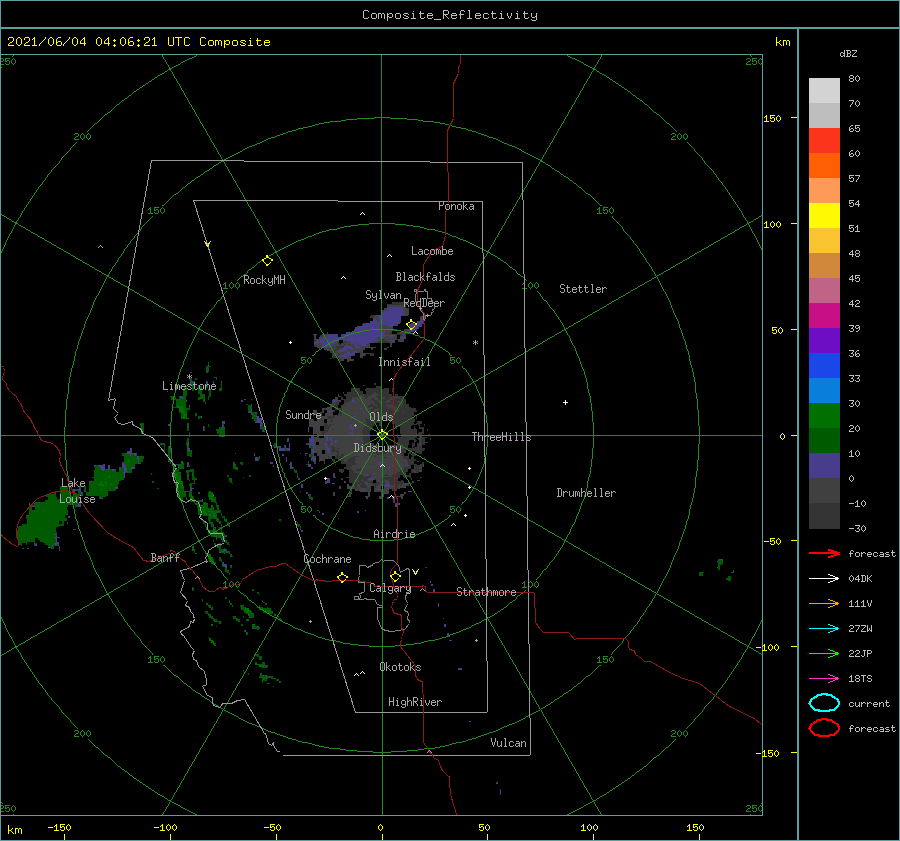Click the red forecast ellipse icon
Screen dimensions: 900x841
point(824,728)
